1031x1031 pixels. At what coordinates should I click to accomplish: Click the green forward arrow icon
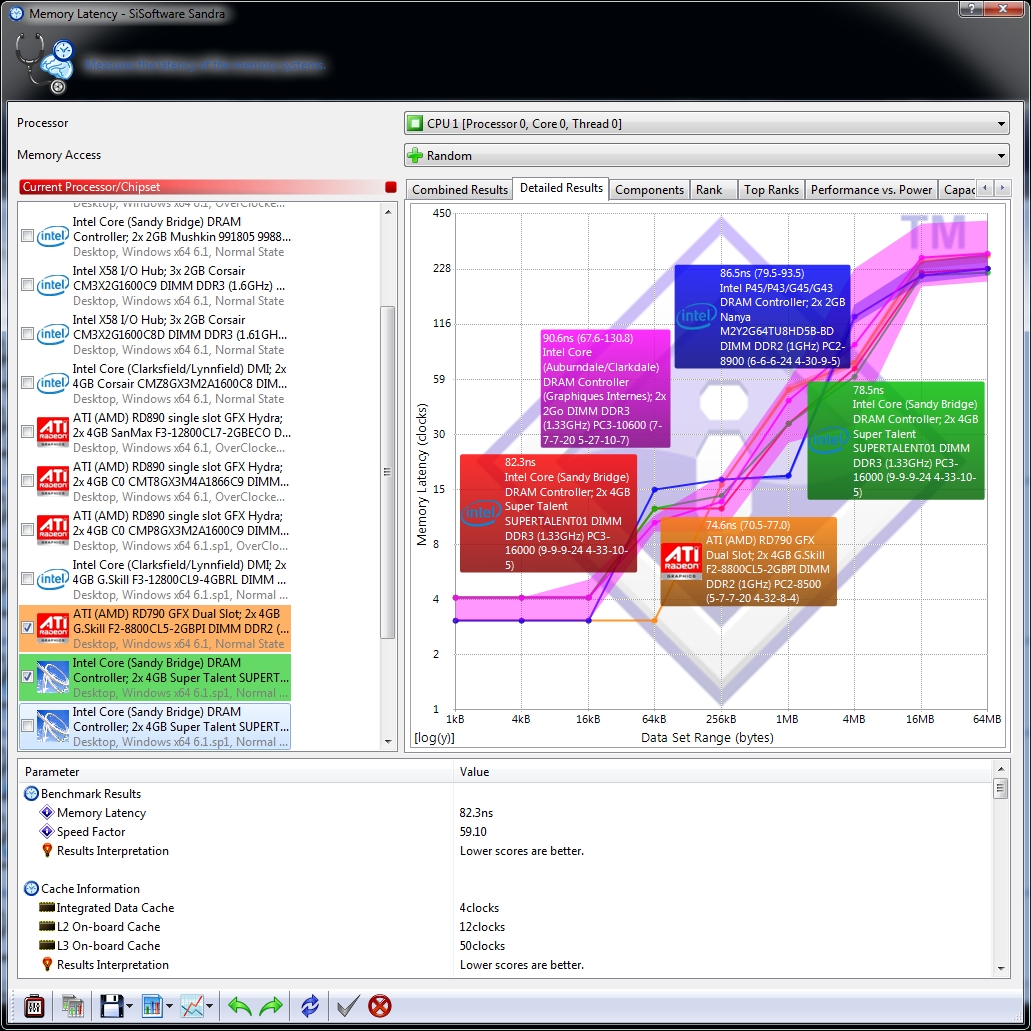pos(271,1006)
